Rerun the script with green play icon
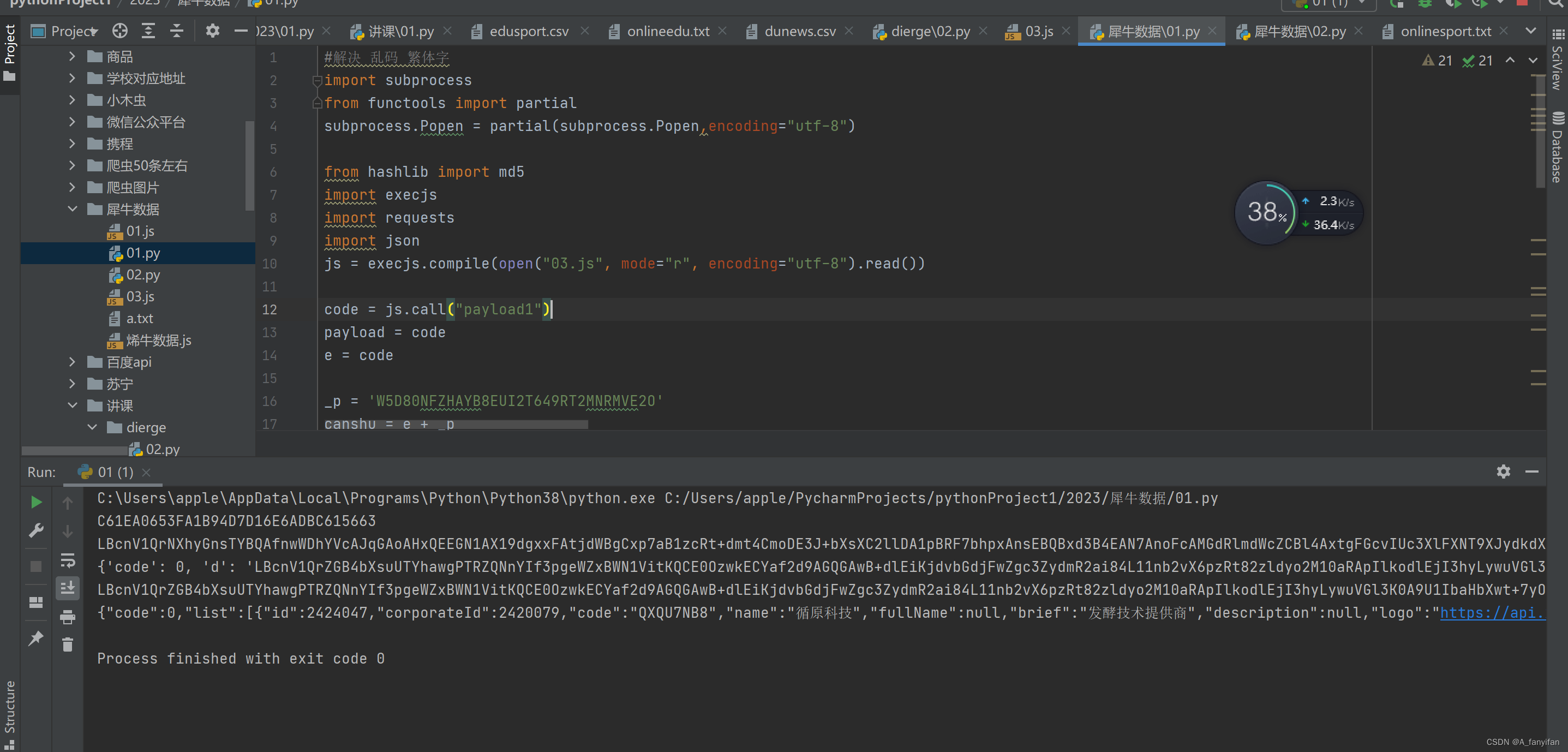 36,502
